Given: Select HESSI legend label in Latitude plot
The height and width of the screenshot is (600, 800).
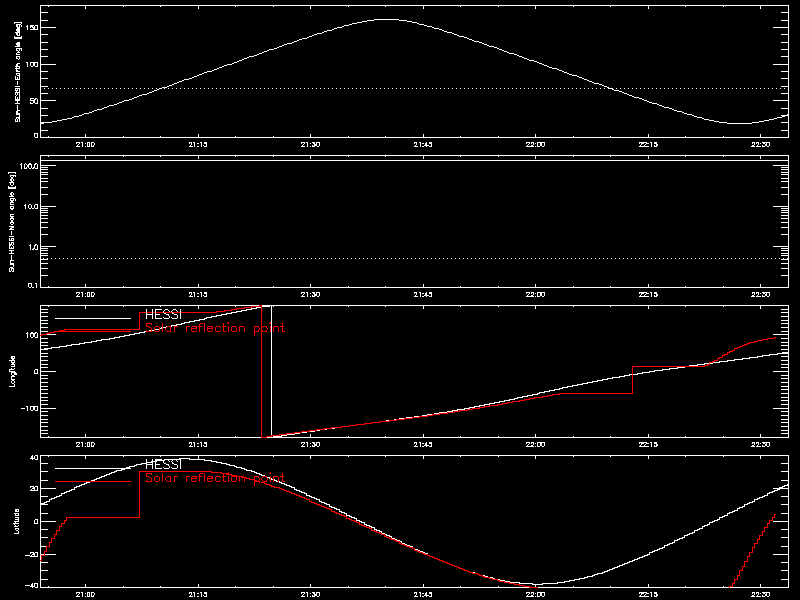Looking at the screenshot, I should click(x=163, y=465).
